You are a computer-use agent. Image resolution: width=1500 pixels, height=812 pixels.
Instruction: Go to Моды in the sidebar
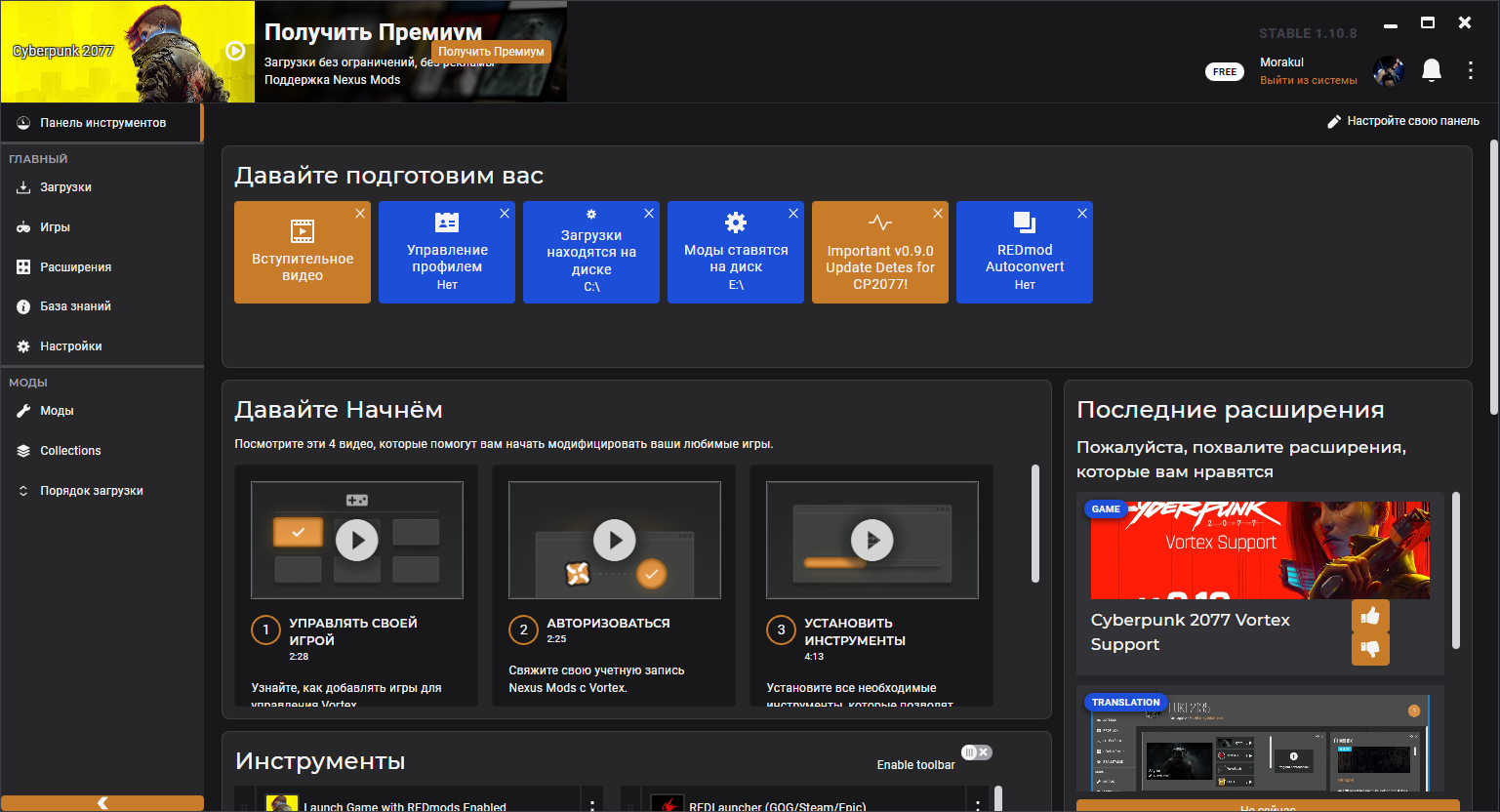57,411
